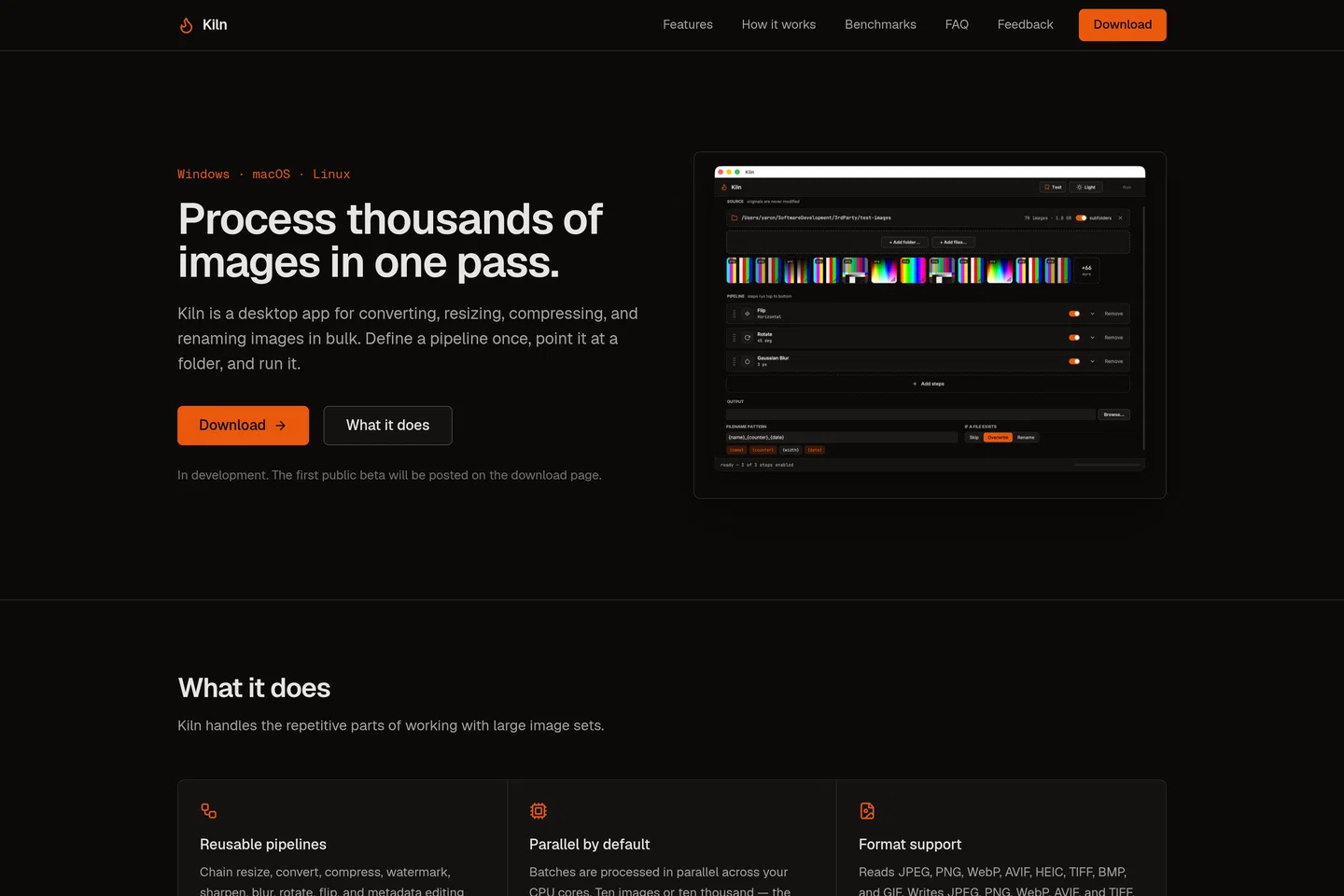Open the Benchmarks nav link
Image resolution: width=1344 pixels, height=896 pixels.
point(880,25)
